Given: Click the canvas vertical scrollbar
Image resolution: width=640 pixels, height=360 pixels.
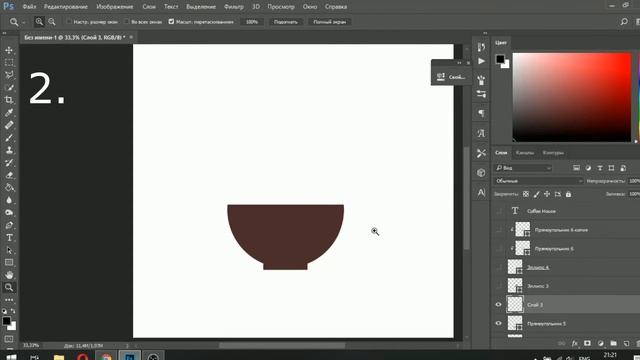Looking at the screenshot, I should (x=467, y=198).
